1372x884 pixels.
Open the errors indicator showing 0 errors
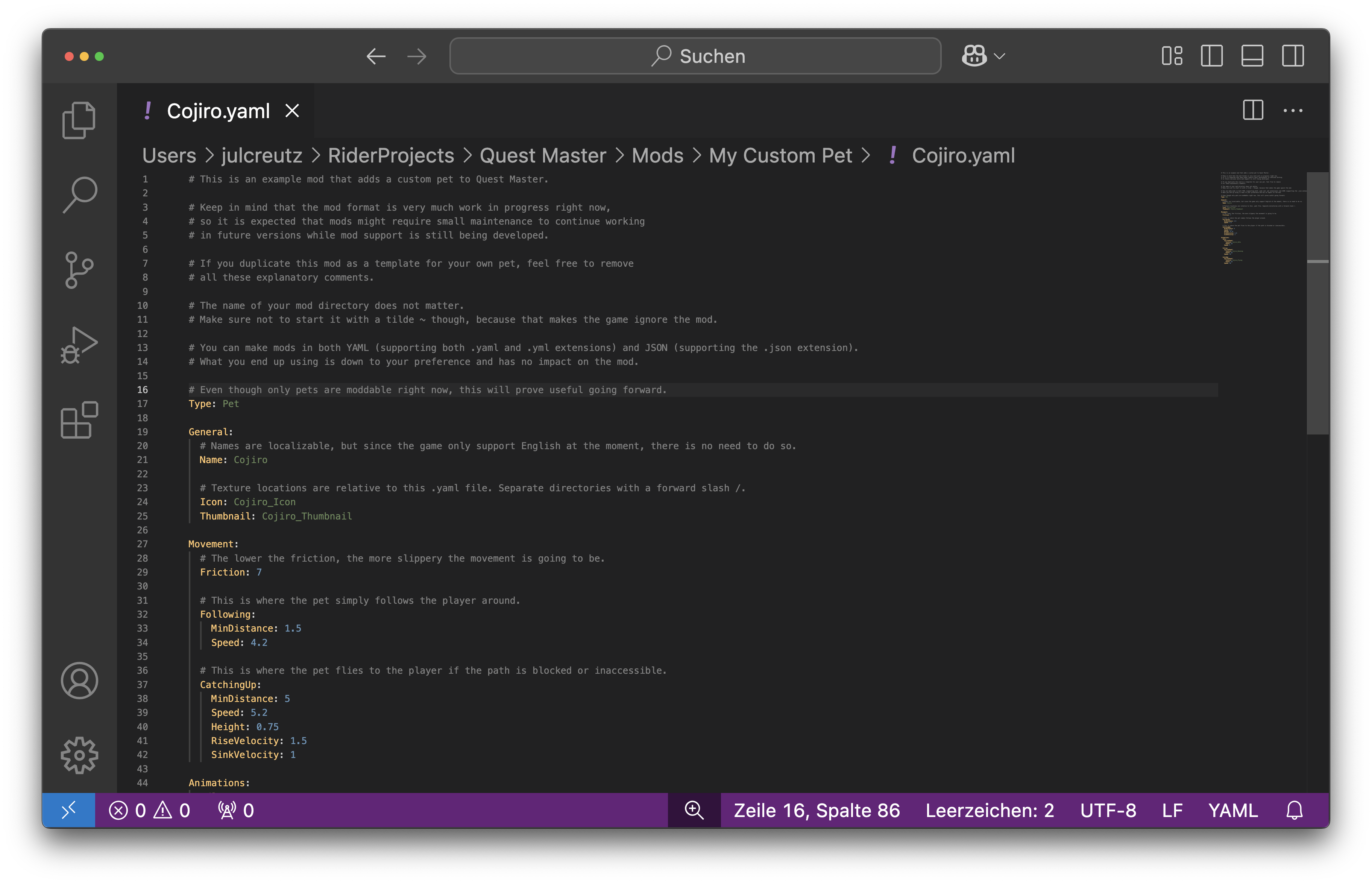pyautogui.click(x=127, y=811)
